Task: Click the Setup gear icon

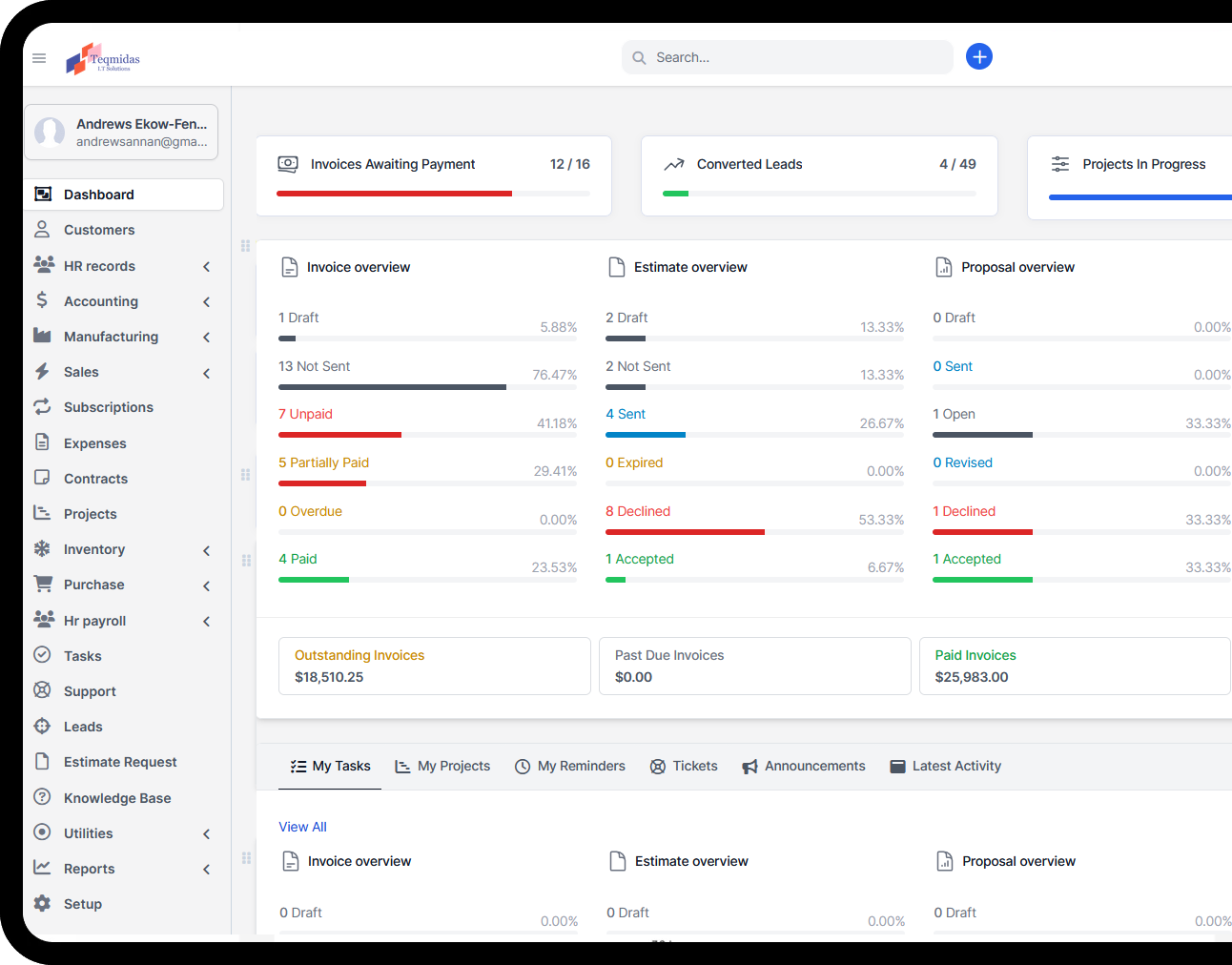Action: coord(42,903)
